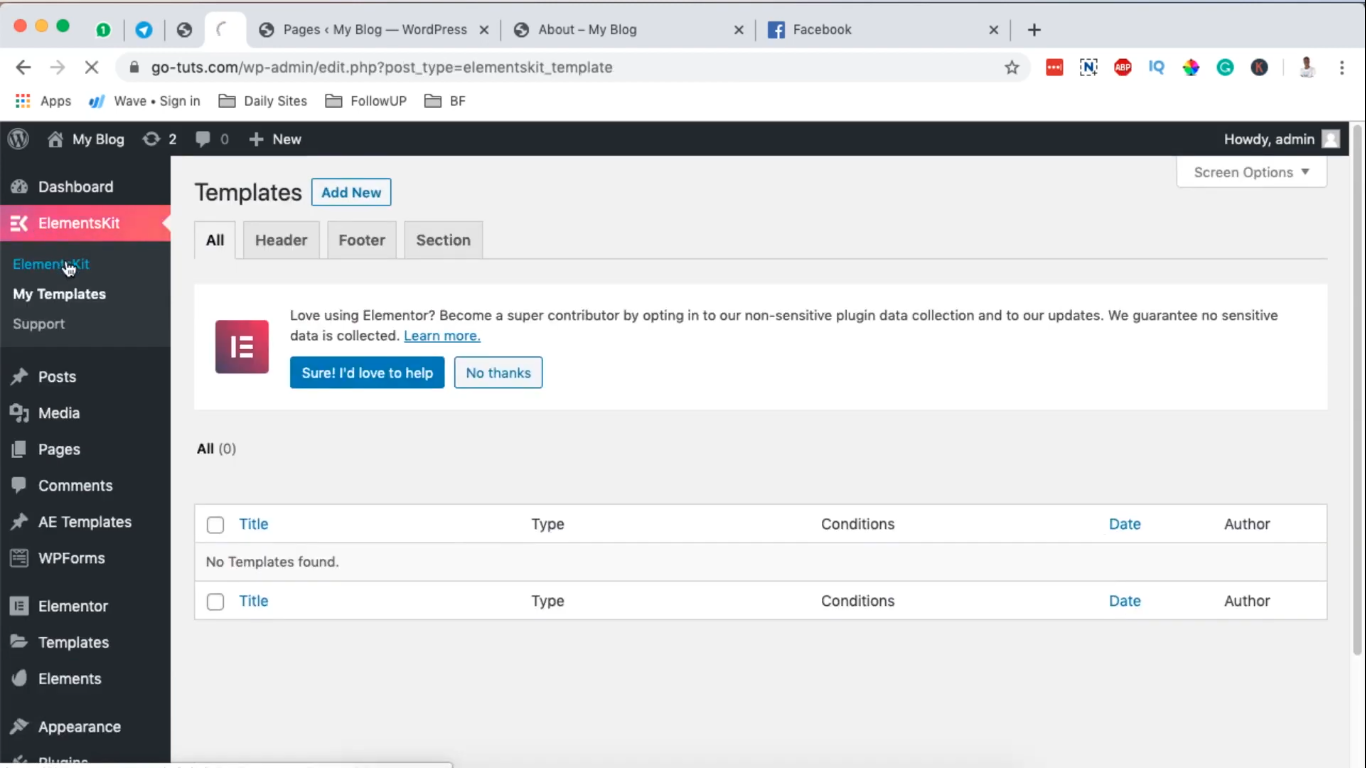Screen dimensions: 1366x768
Task: Switch to About – My Blog browser tab
Action: (x=630, y=30)
